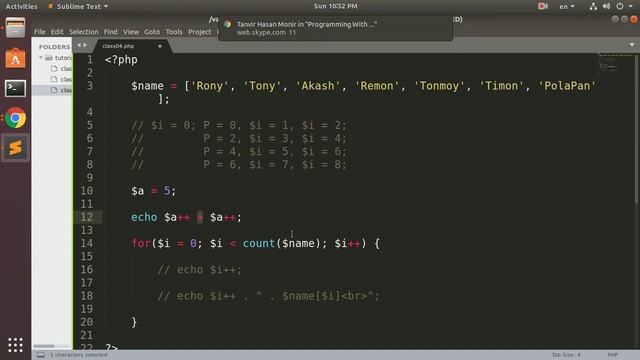640x360 pixels.
Task: Open the View menu
Action: pos(131,32)
